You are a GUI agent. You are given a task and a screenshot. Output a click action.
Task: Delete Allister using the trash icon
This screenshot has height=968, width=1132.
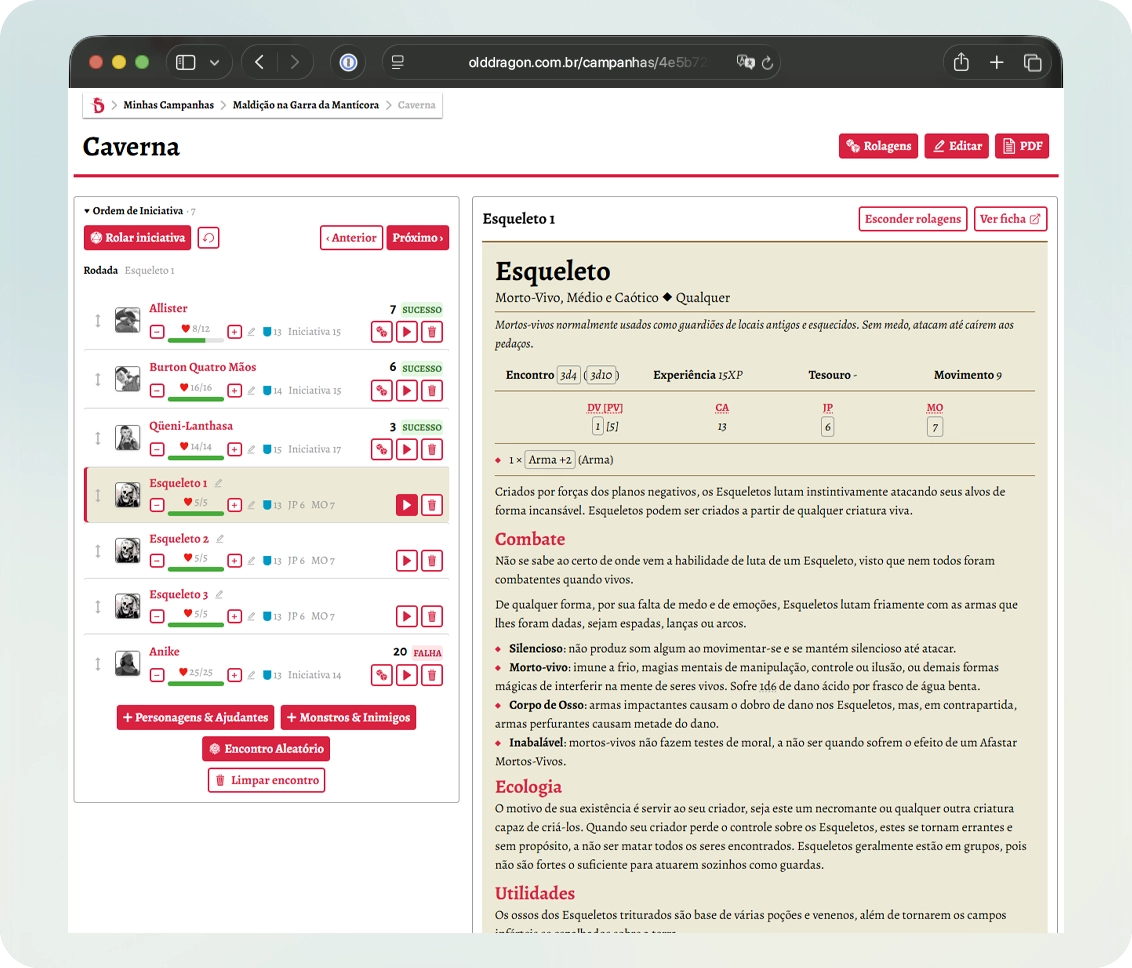pyautogui.click(x=432, y=332)
